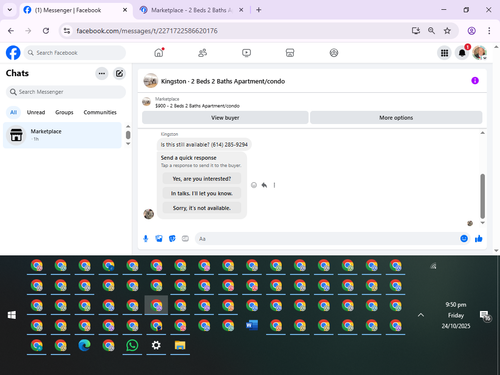Send quick reply 'In talks. I'll let you know.'
The image size is (500, 375).
tap(202, 193)
